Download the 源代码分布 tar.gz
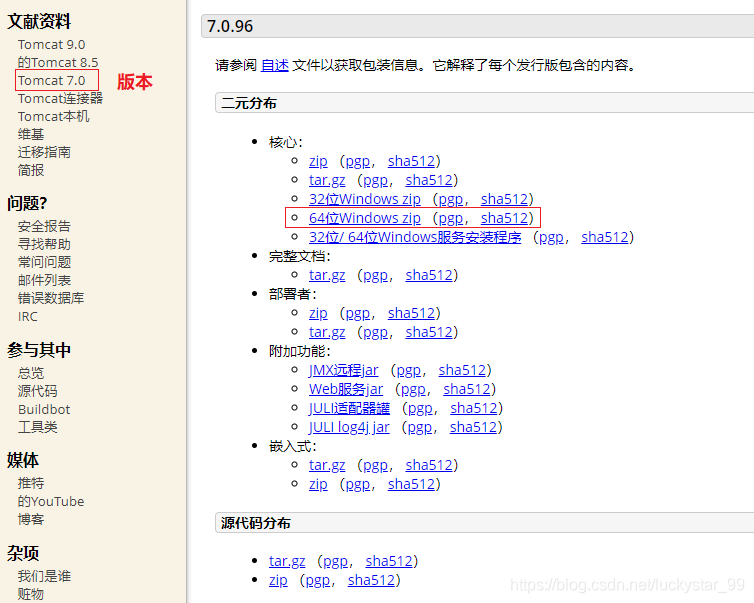 click(x=287, y=561)
